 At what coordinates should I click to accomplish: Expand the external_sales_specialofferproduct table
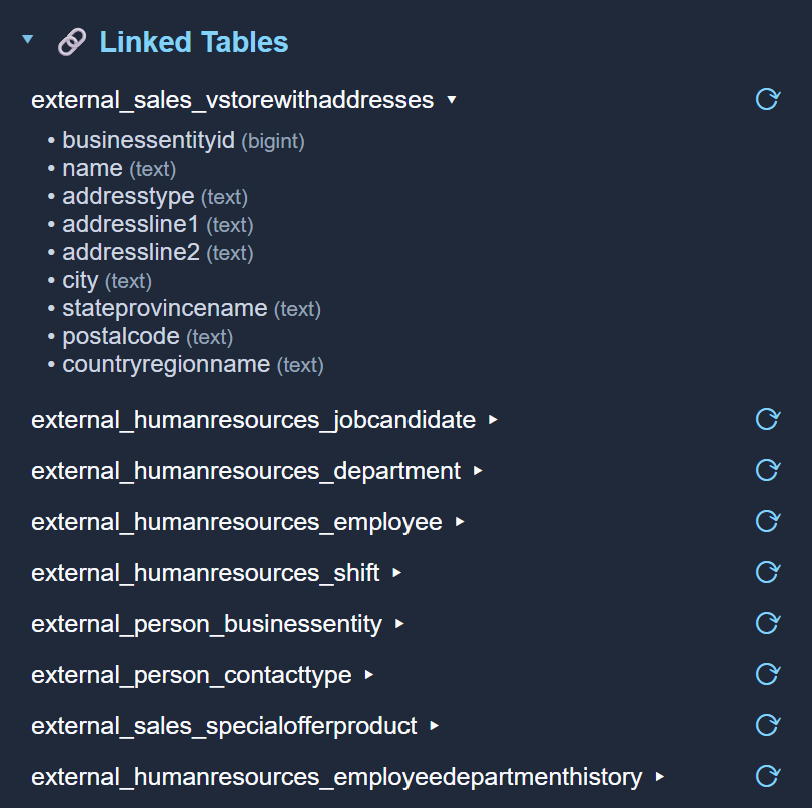(x=433, y=726)
